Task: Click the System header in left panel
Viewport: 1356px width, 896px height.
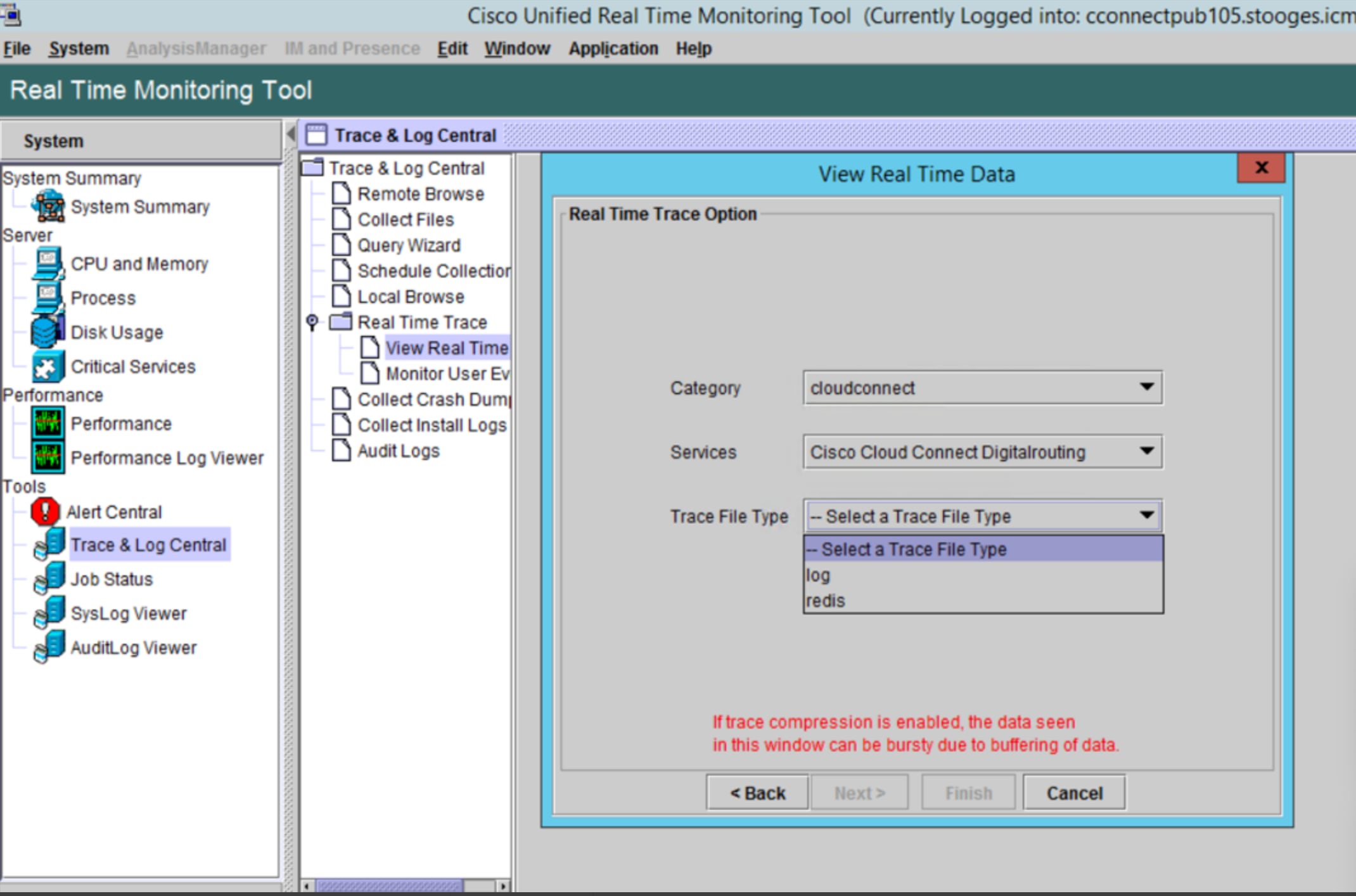Action: click(141, 141)
